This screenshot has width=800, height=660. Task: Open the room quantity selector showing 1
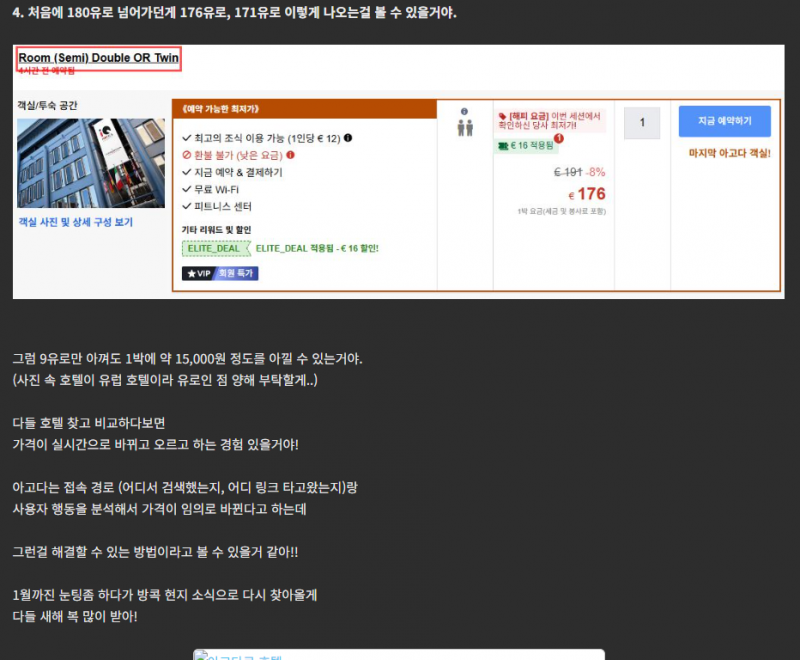[643, 123]
